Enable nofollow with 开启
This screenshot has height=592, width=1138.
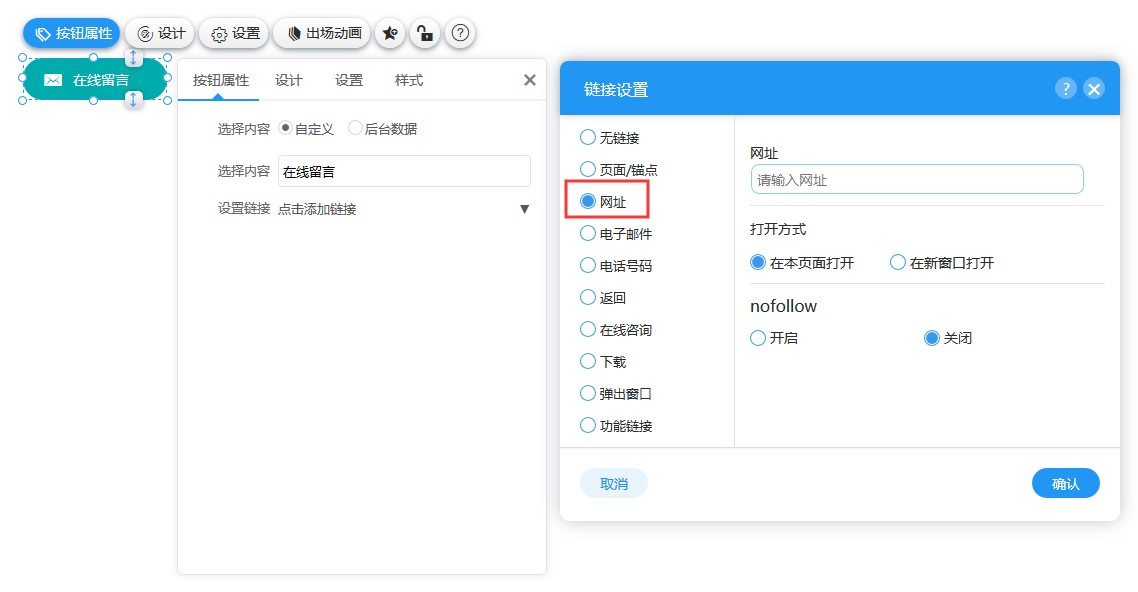(774, 338)
